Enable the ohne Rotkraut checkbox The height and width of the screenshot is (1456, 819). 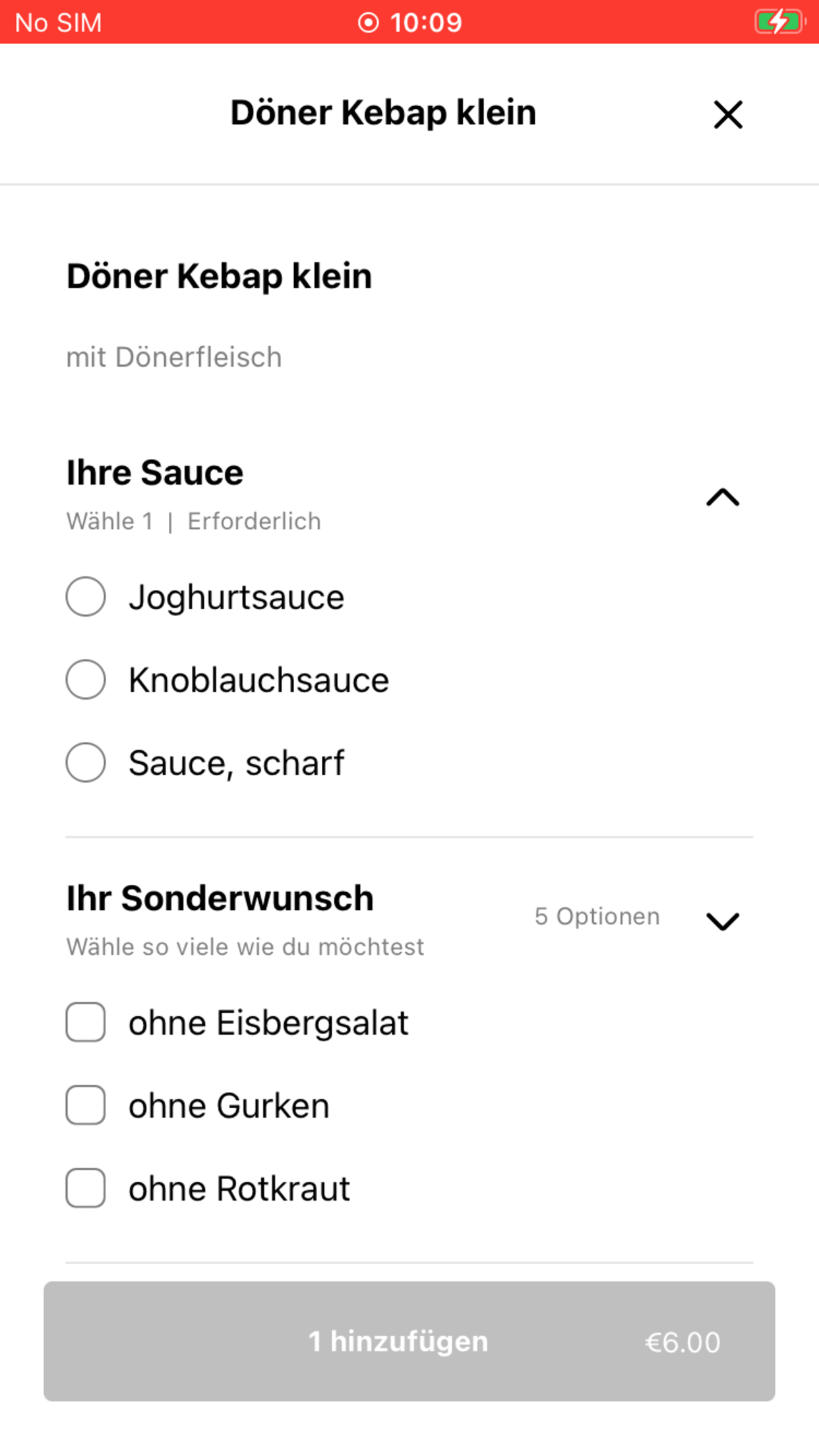coord(86,1188)
